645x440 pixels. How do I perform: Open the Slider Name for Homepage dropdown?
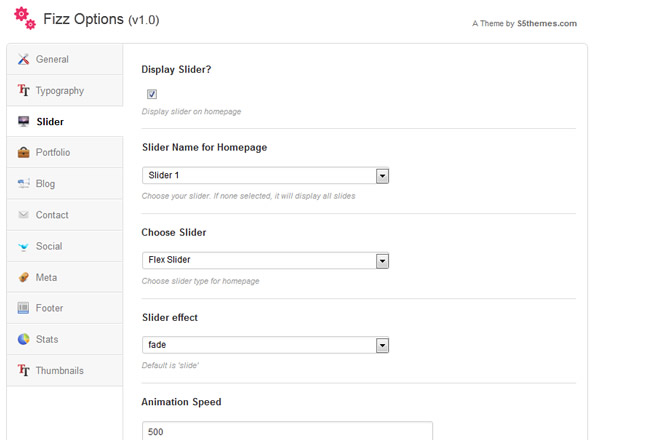pyautogui.click(x=265, y=176)
